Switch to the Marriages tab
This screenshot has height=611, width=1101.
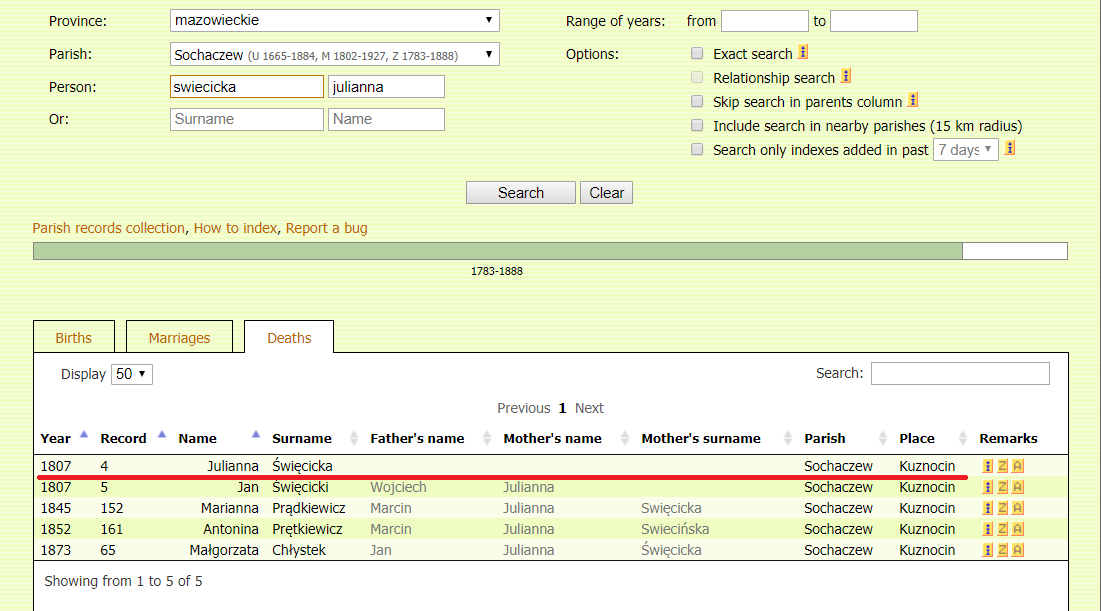tap(179, 338)
